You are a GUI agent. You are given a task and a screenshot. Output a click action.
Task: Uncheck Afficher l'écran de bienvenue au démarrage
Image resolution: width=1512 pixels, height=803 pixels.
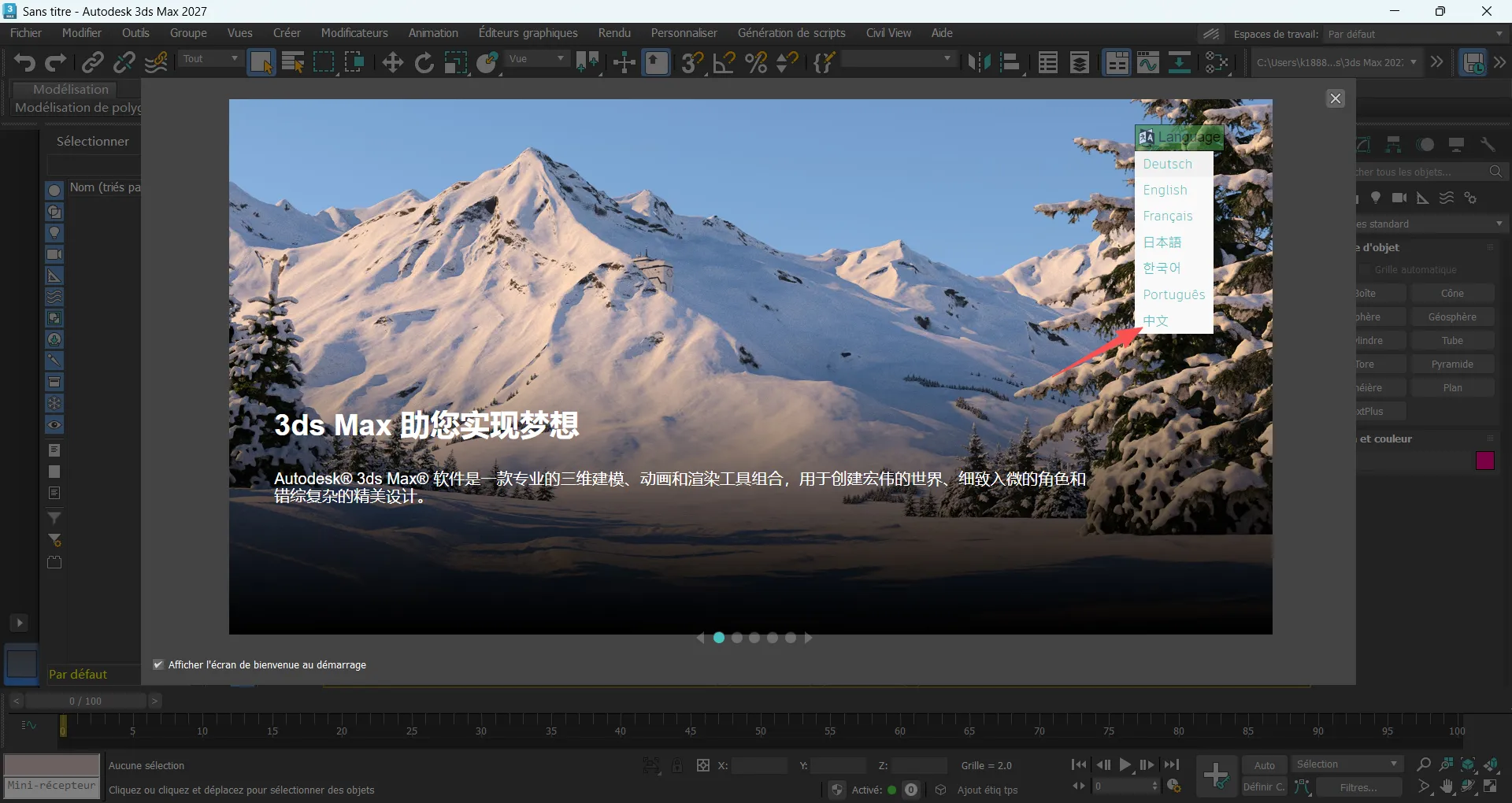[158, 664]
